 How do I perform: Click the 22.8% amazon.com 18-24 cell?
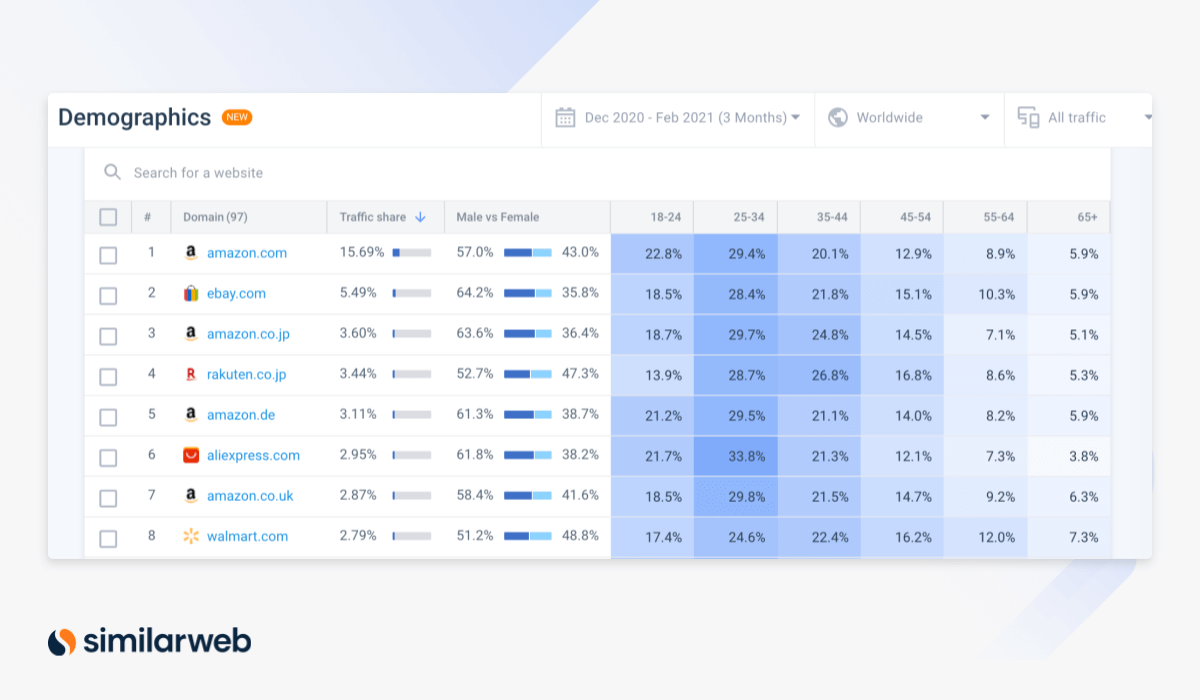click(652, 254)
